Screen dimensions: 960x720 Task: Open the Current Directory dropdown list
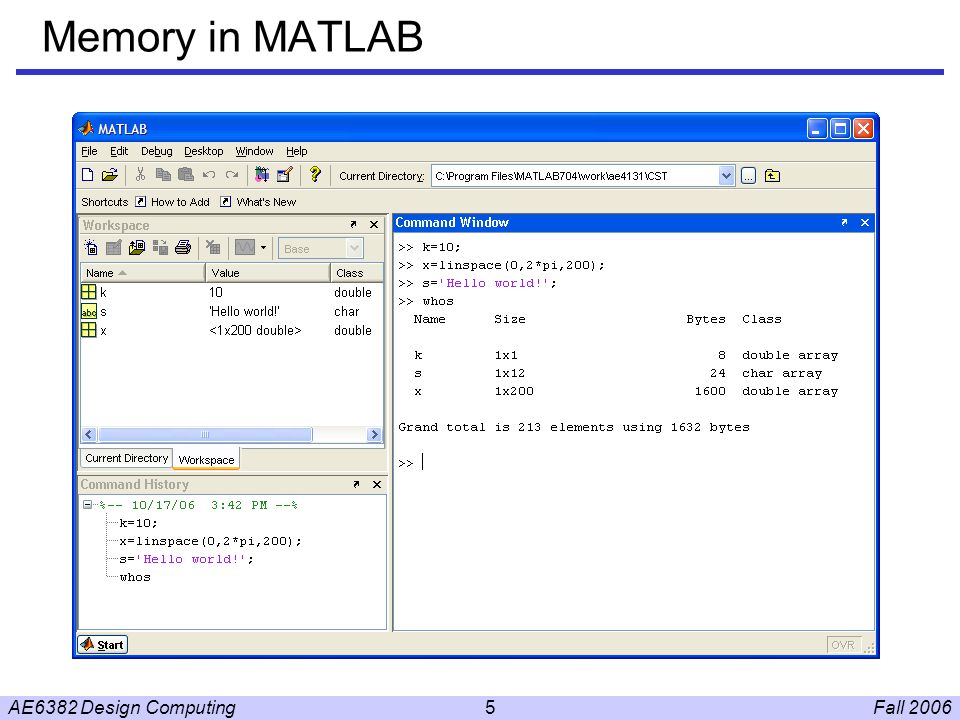(x=726, y=176)
